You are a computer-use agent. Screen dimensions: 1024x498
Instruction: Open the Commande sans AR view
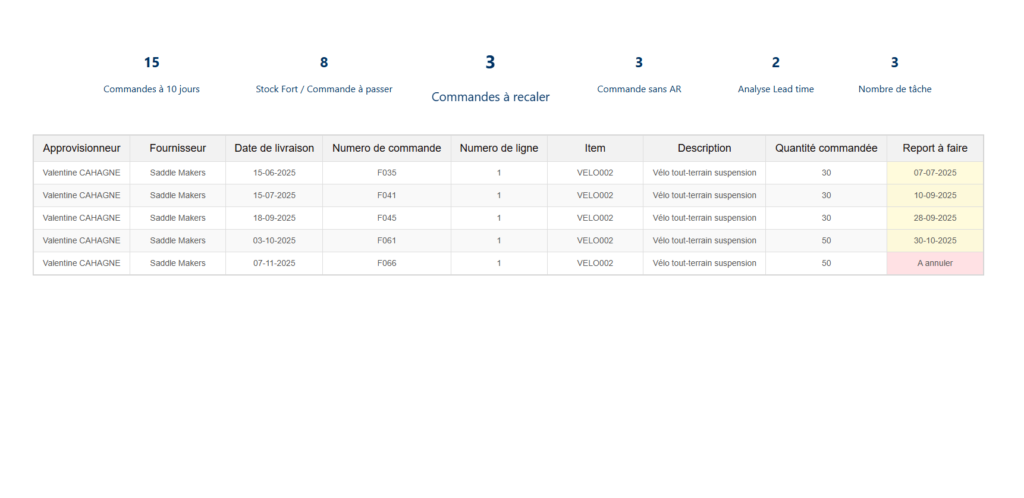click(x=639, y=88)
